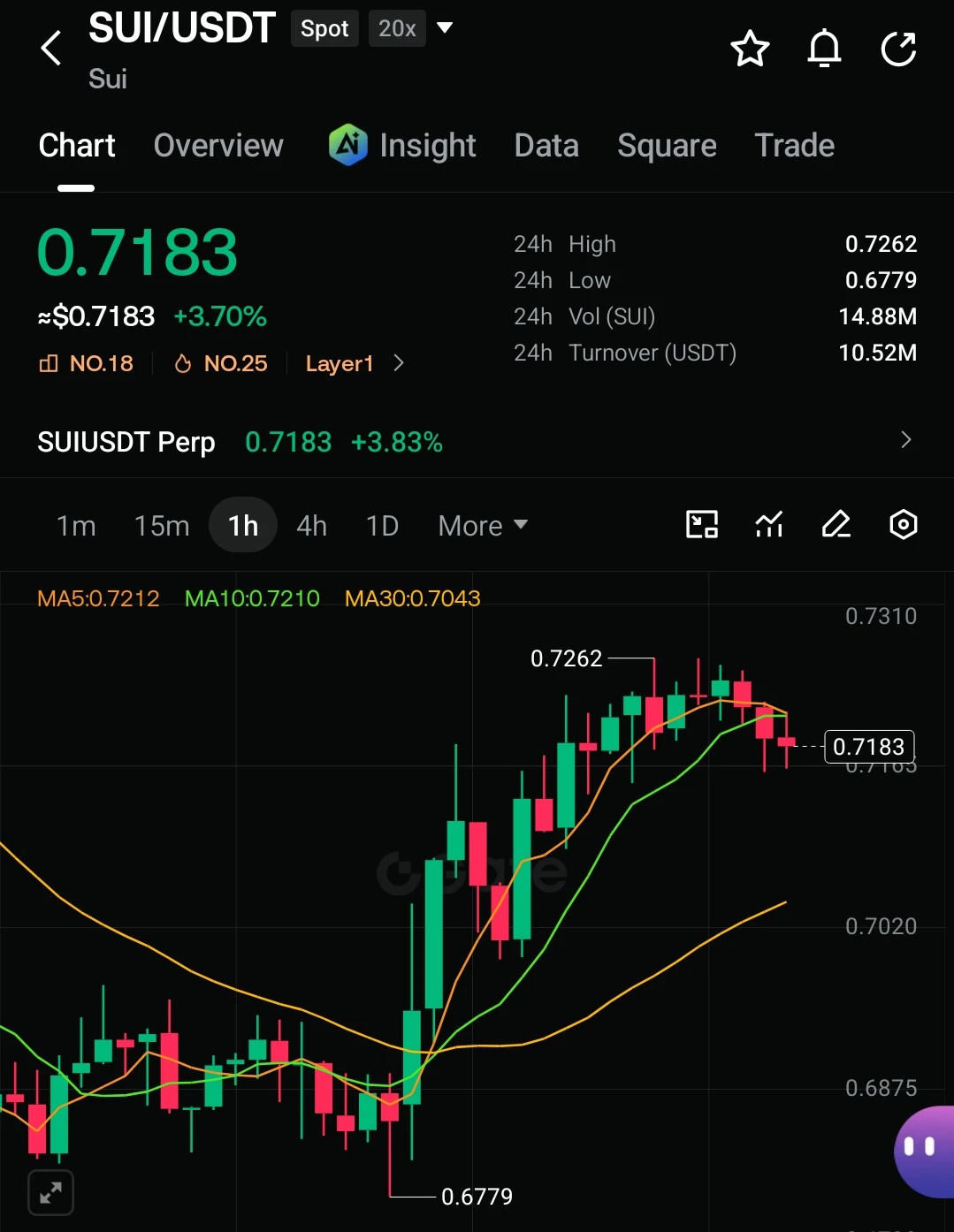Tap the current price tag 0.7183 on chart
The image size is (954, 1232).
[x=869, y=747]
